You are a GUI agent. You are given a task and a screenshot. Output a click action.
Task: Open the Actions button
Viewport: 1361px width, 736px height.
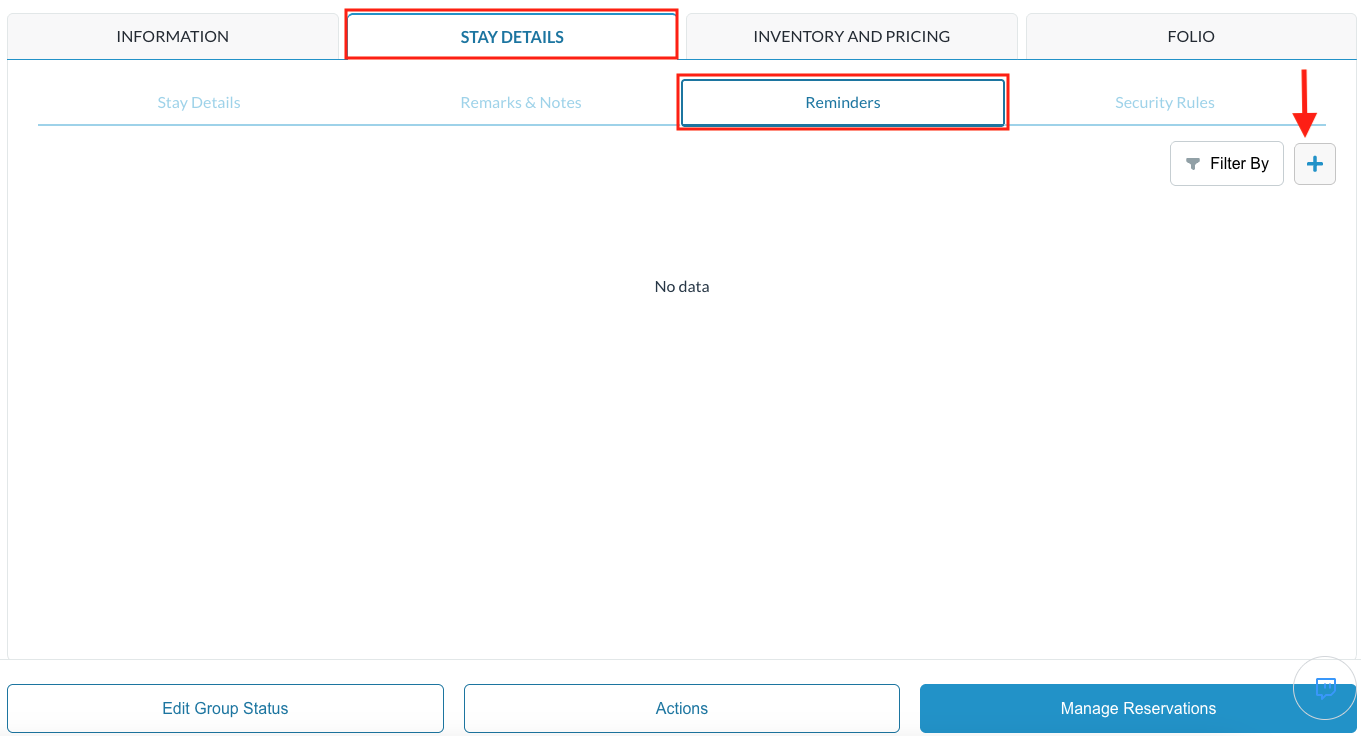pos(681,708)
